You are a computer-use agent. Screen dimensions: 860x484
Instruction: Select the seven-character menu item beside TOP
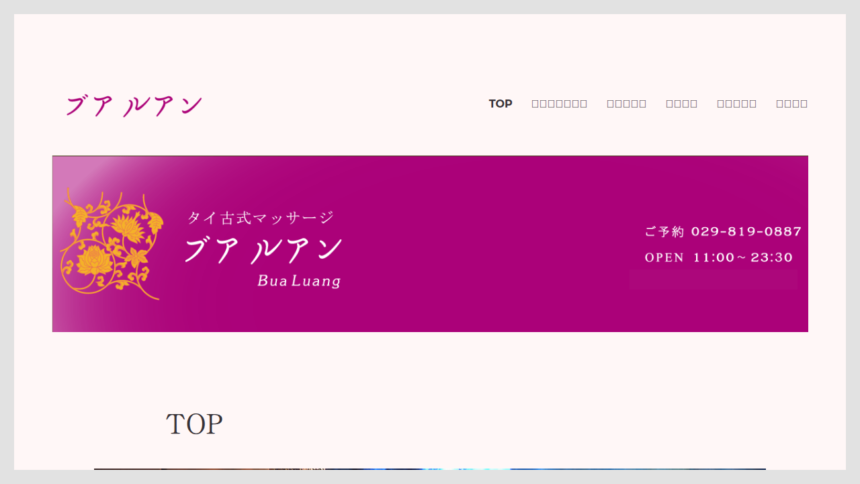(559, 104)
